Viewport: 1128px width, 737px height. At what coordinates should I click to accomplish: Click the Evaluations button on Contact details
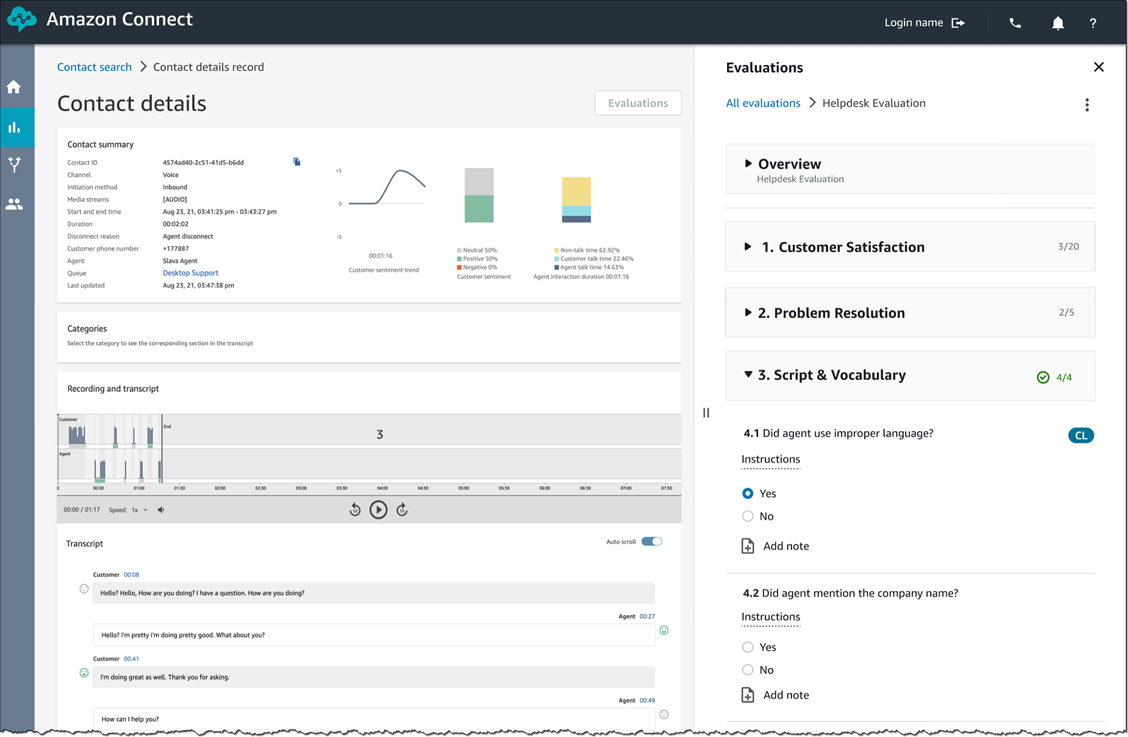[637, 102]
